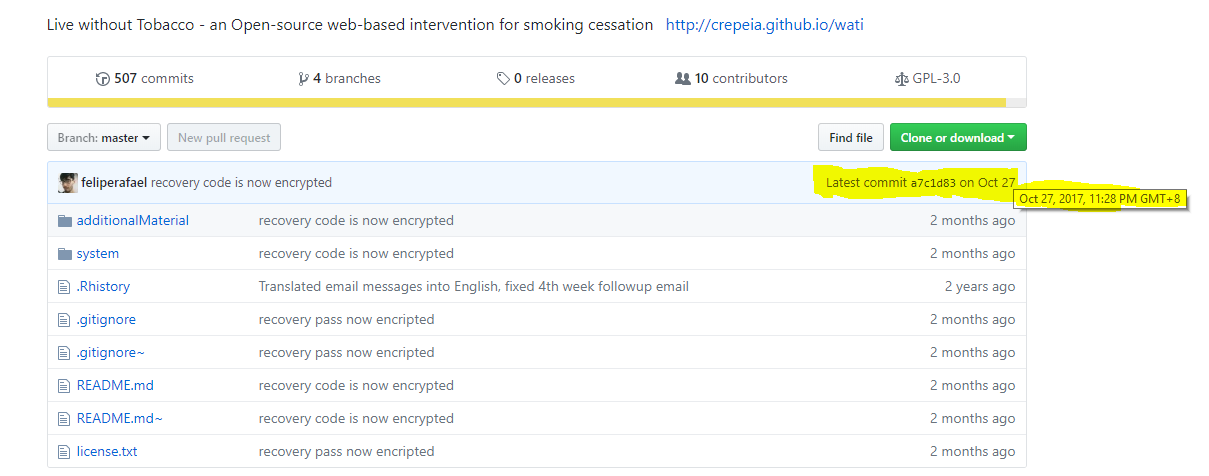Click the license.txt file icon

point(65,451)
